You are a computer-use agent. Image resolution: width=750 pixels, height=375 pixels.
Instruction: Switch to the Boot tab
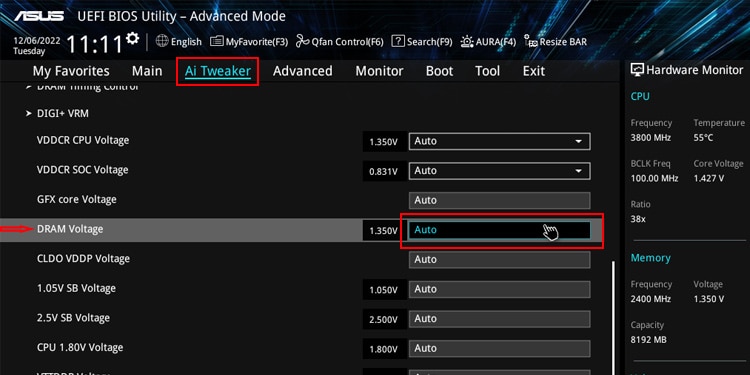pos(439,71)
